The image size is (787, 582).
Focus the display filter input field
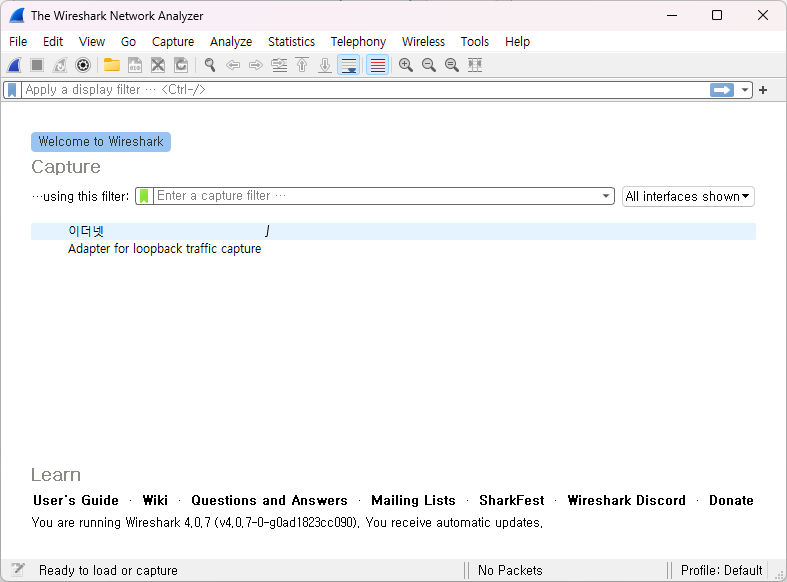(x=365, y=90)
